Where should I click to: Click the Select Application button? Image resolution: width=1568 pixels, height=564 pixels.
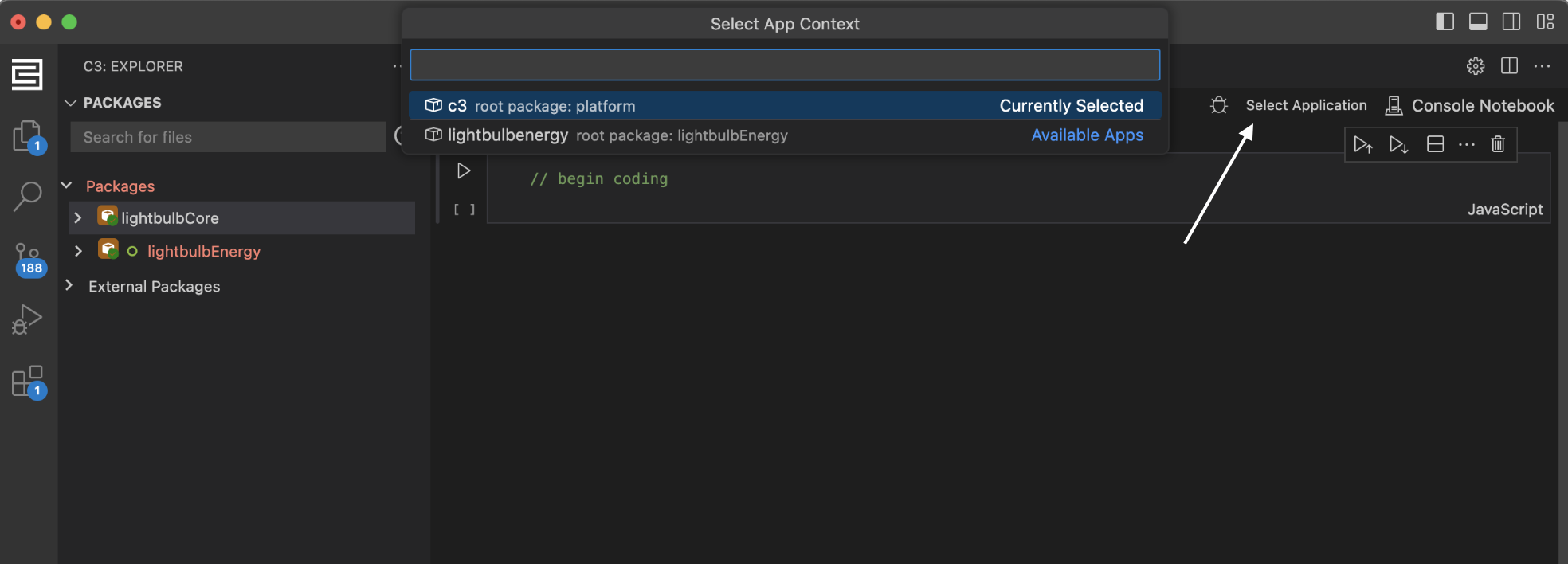(1306, 105)
